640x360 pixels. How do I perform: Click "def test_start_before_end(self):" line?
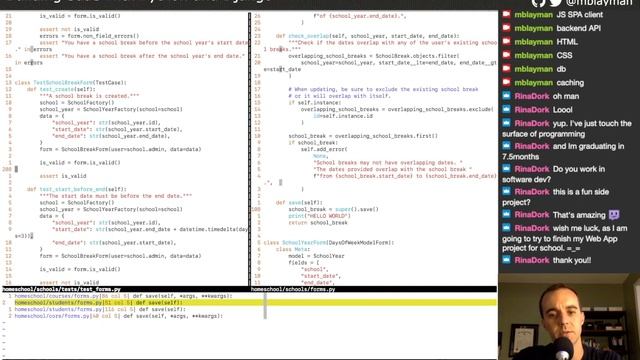pos(77,189)
